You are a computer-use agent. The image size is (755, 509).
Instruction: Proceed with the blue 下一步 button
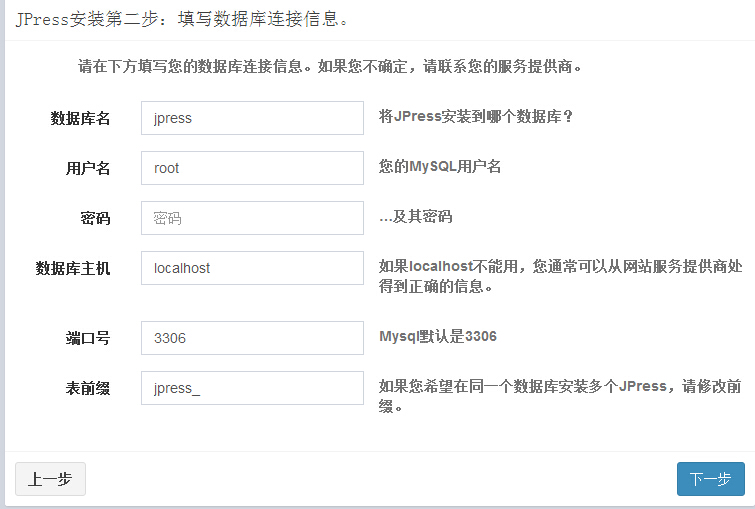coord(711,479)
